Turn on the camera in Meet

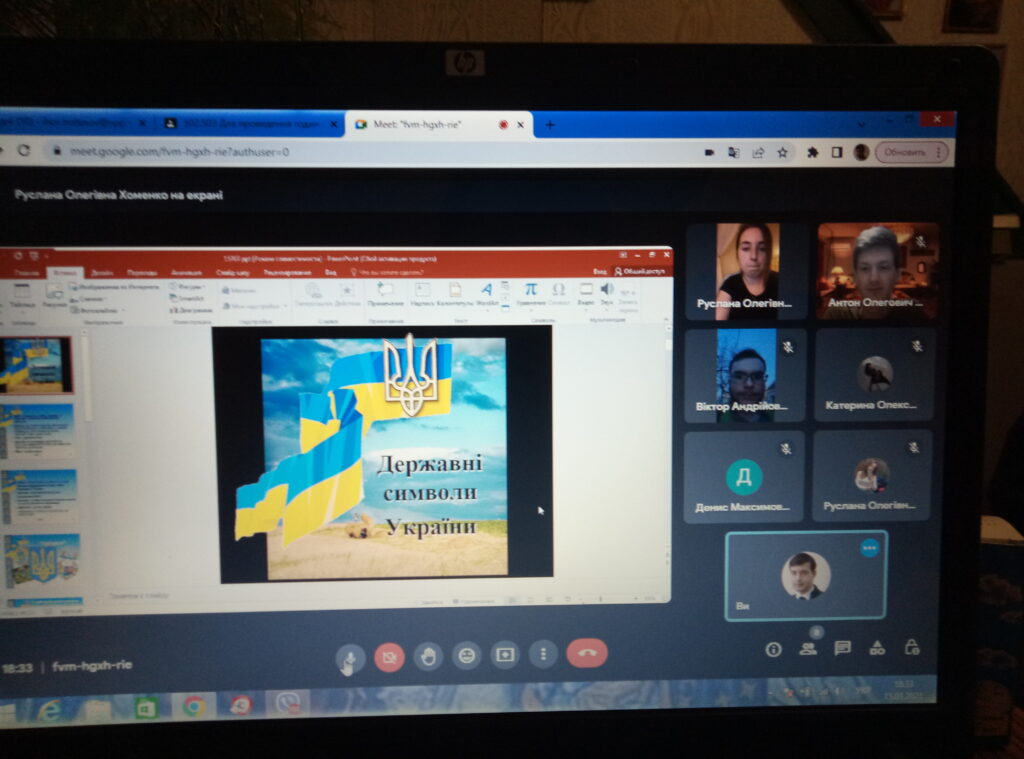[389, 656]
